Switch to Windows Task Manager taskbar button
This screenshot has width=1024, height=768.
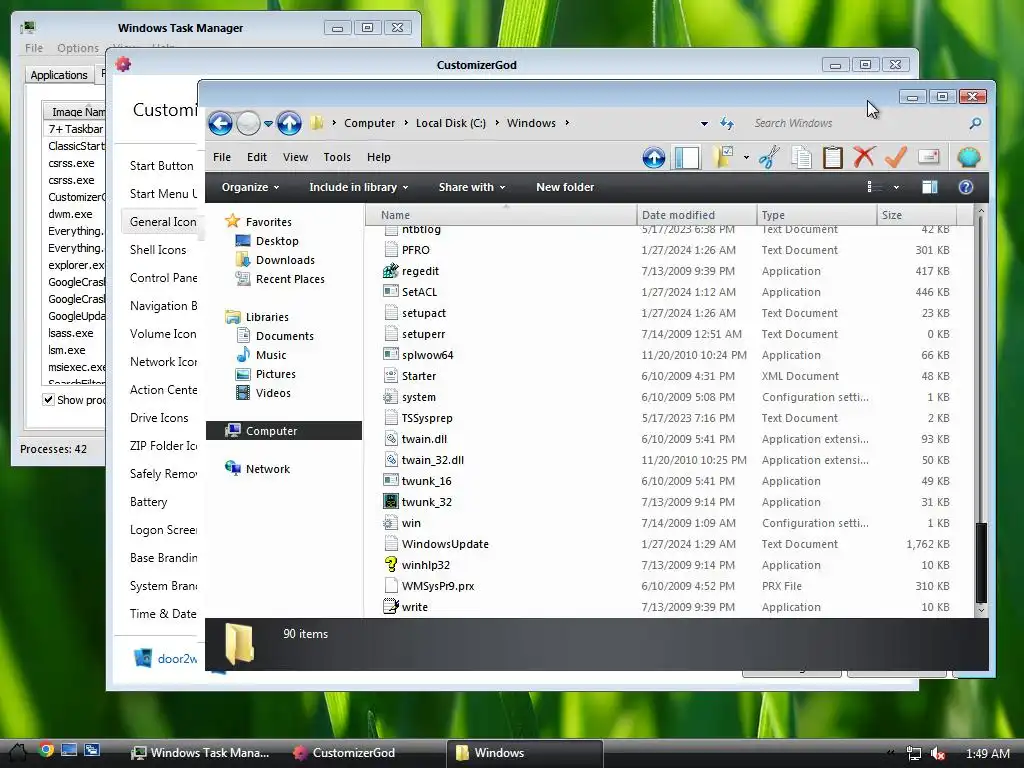(x=201, y=753)
